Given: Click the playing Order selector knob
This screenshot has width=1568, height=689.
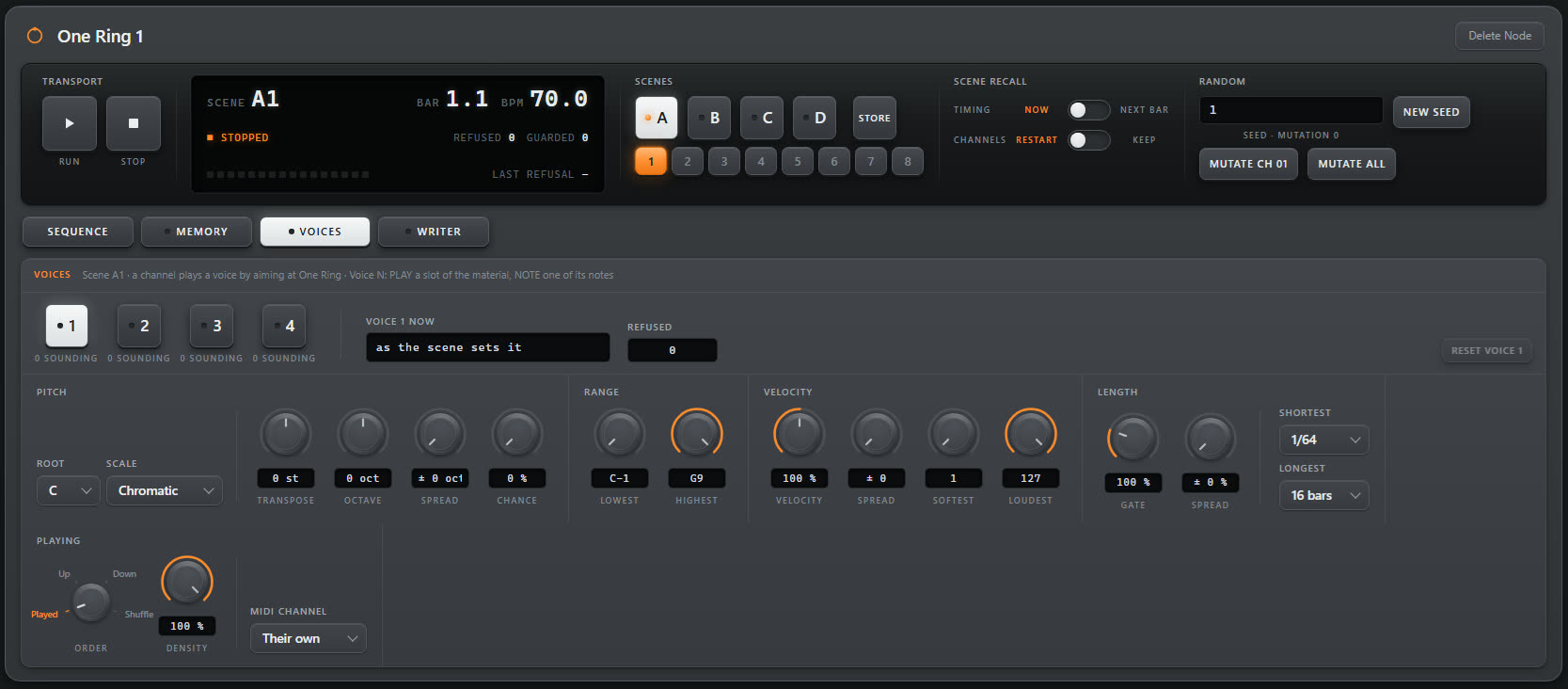Looking at the screenshot, I should (91, 602).
